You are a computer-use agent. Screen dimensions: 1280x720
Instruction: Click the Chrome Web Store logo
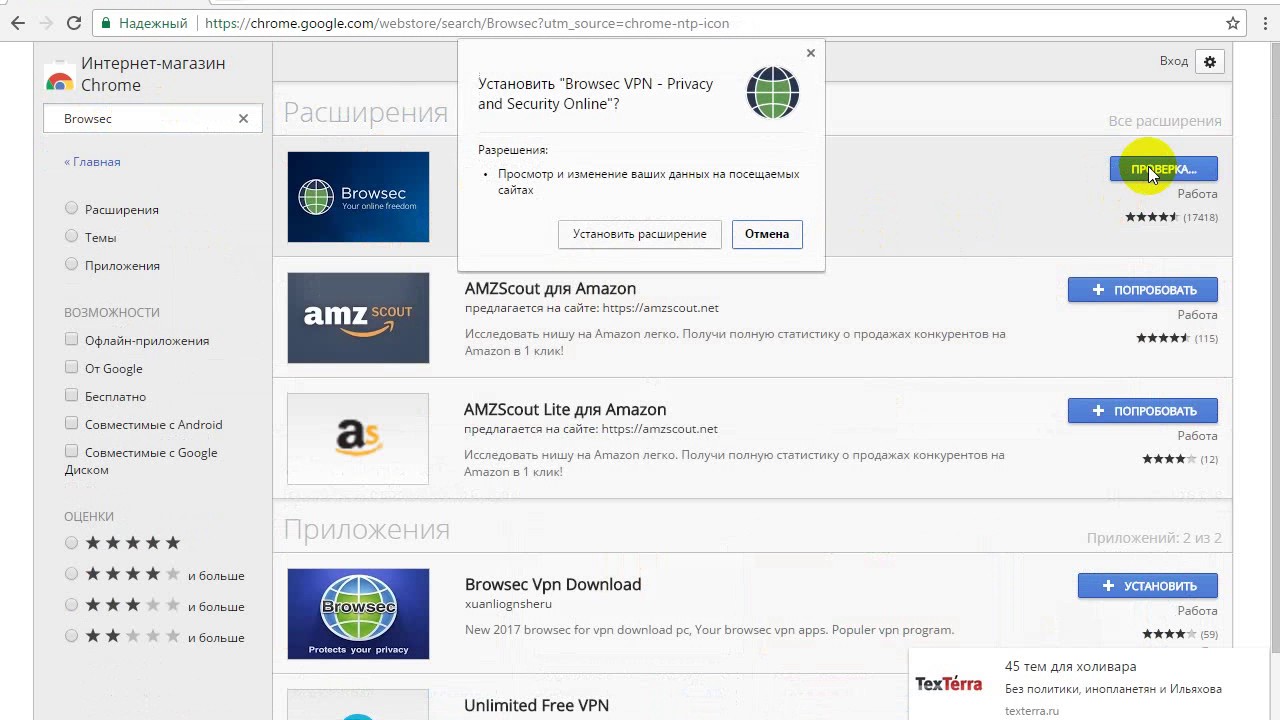pyautogui.click(x=59, y=76)
